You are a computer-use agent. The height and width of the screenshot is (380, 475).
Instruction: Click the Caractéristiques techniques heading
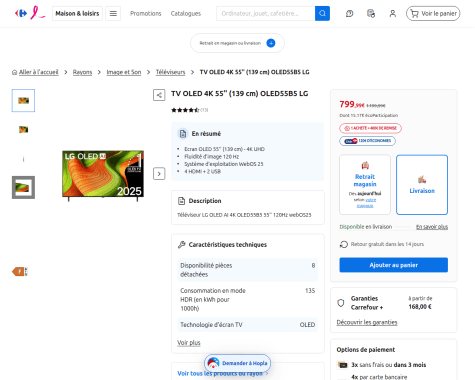click(228, 245)
